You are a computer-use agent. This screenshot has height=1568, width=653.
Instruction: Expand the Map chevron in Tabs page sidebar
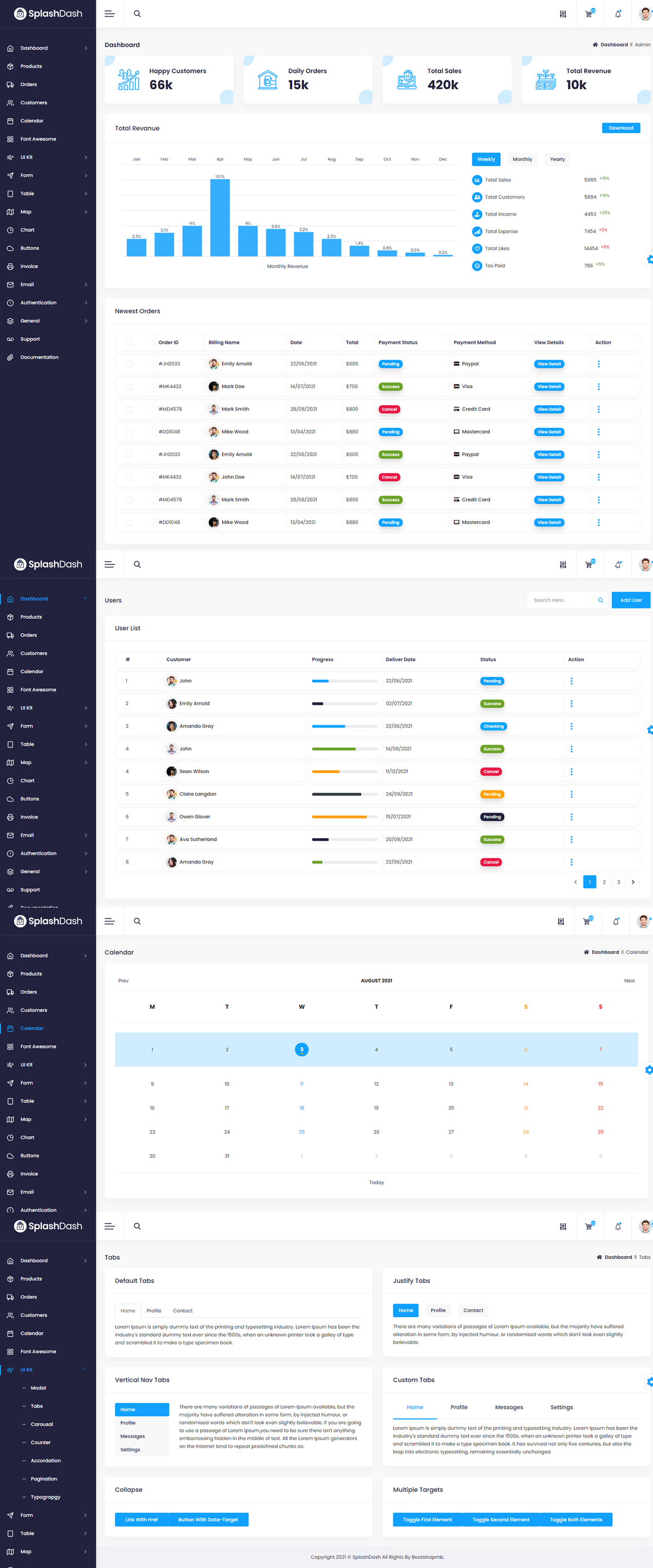pyautogui.click(x=85, y=1552)
